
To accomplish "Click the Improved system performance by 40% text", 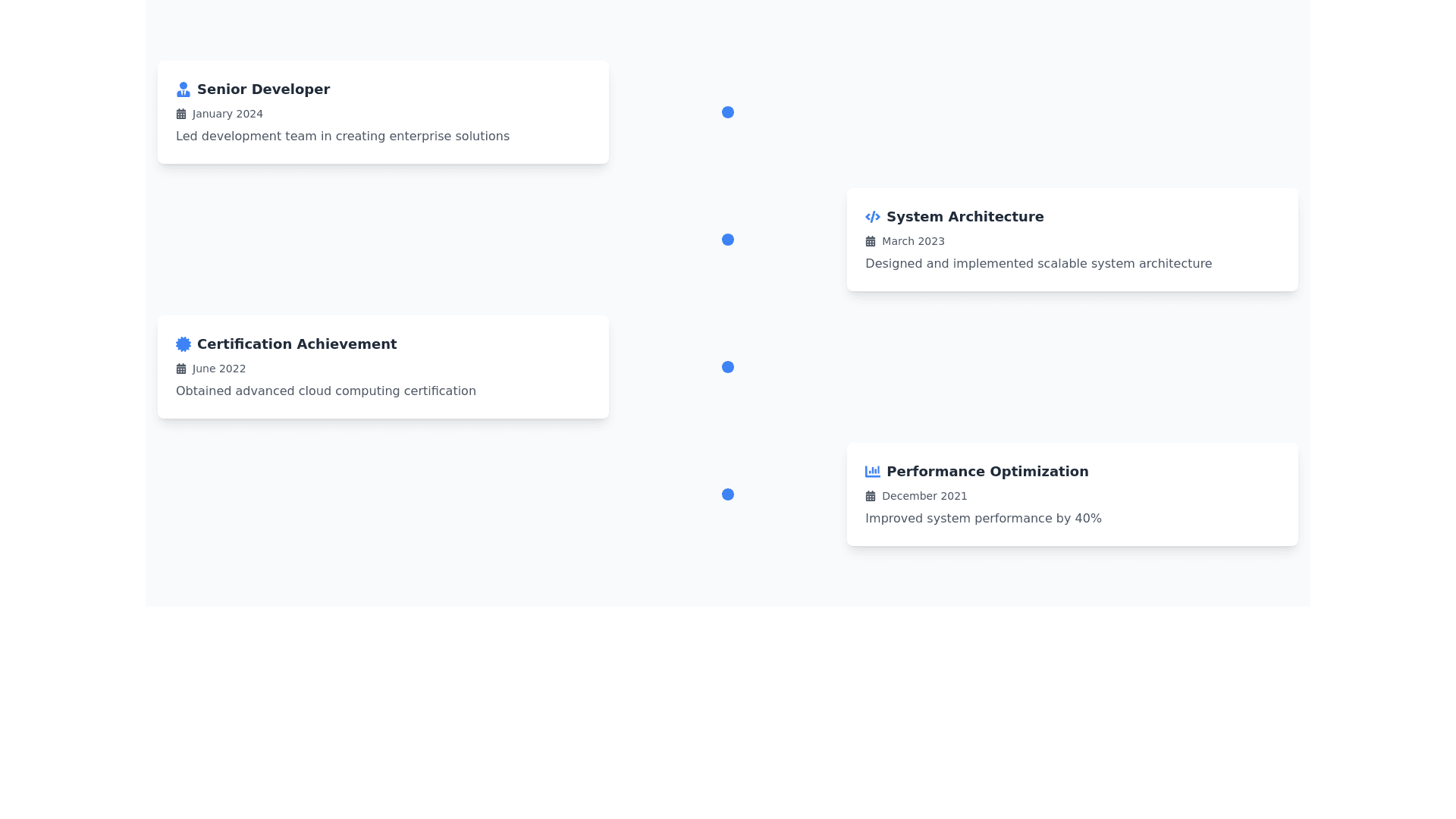I will click(983, 519).
